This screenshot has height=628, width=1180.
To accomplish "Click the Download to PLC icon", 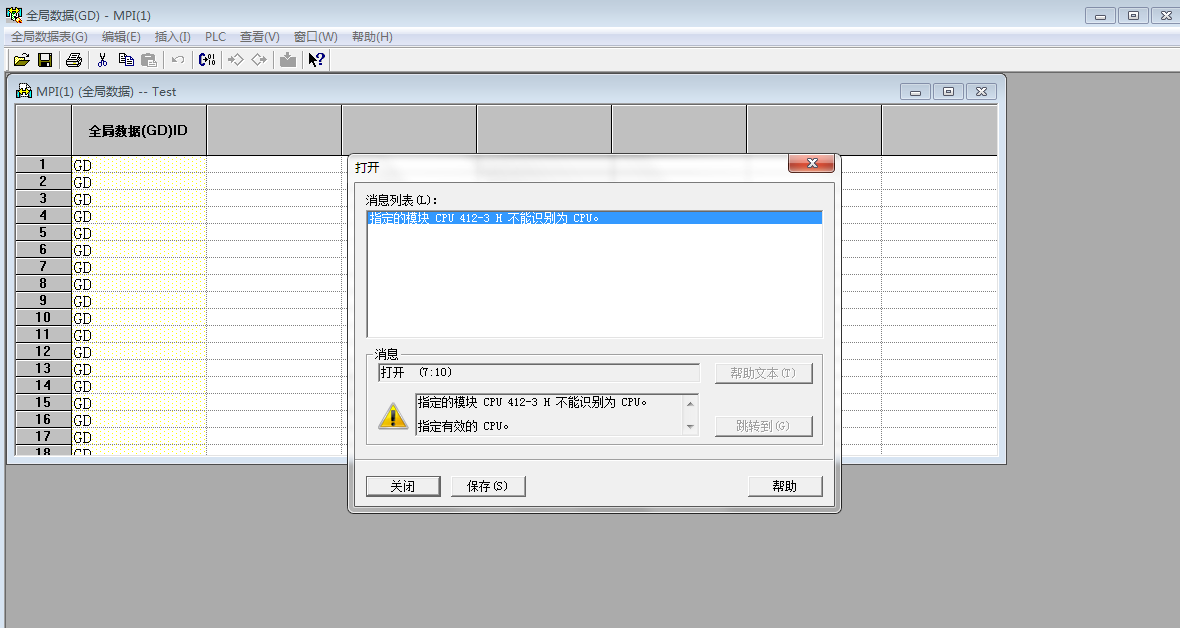I will 287,59.
